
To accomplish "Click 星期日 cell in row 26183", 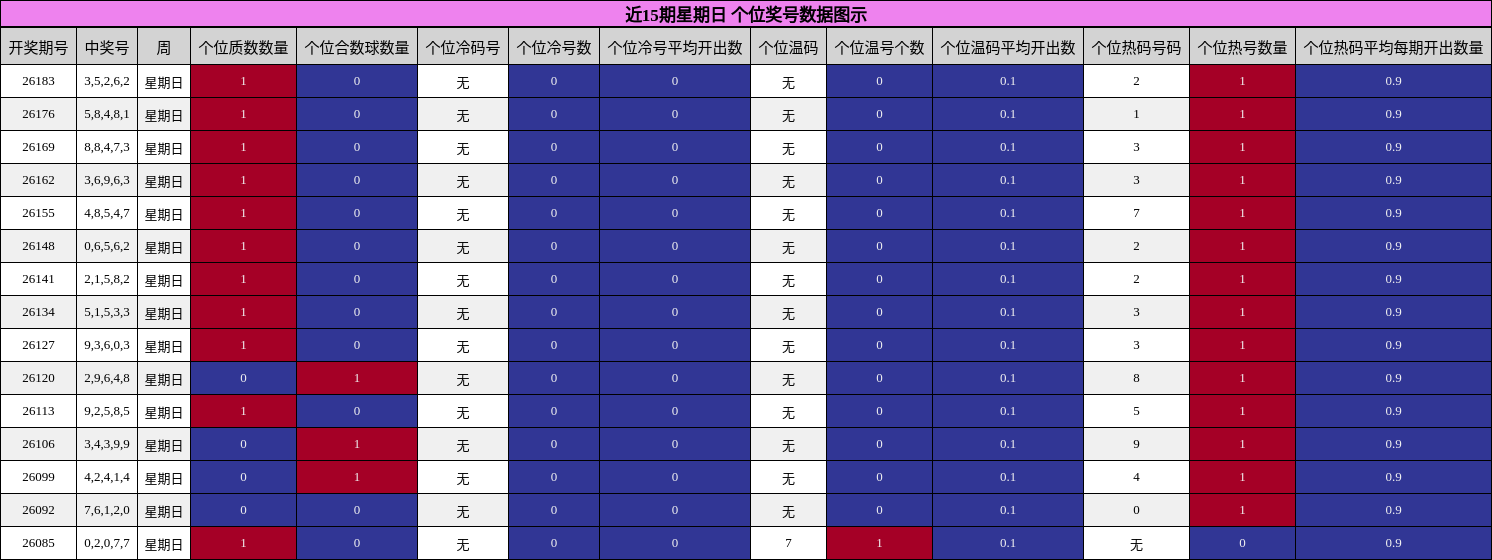I will click(x=164, y=81).
